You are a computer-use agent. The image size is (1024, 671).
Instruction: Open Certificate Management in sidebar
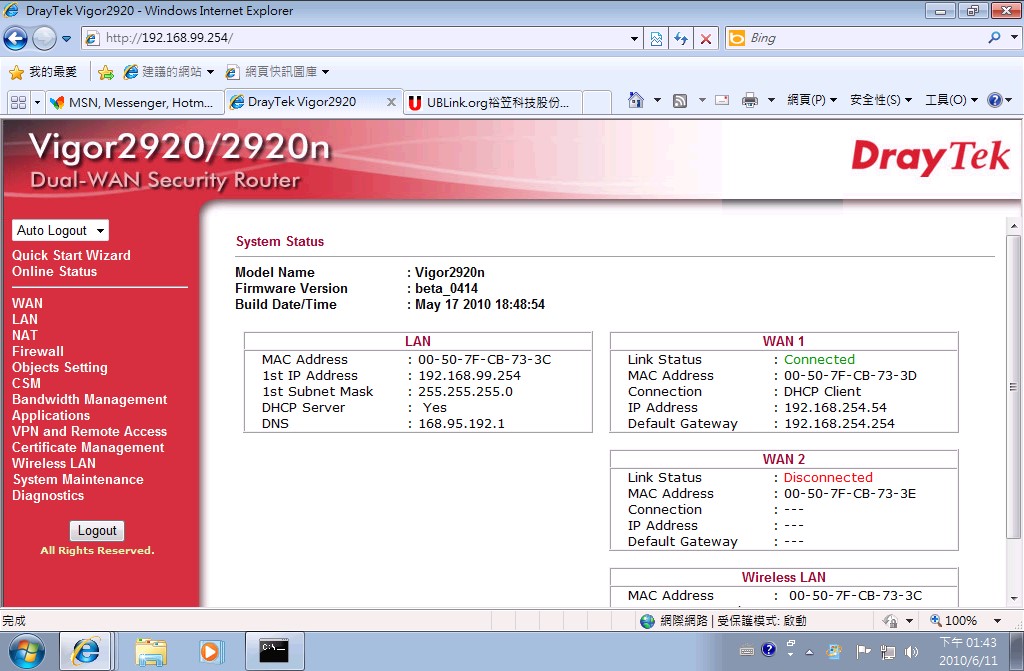pyautogui.click(x=88, y=448)
